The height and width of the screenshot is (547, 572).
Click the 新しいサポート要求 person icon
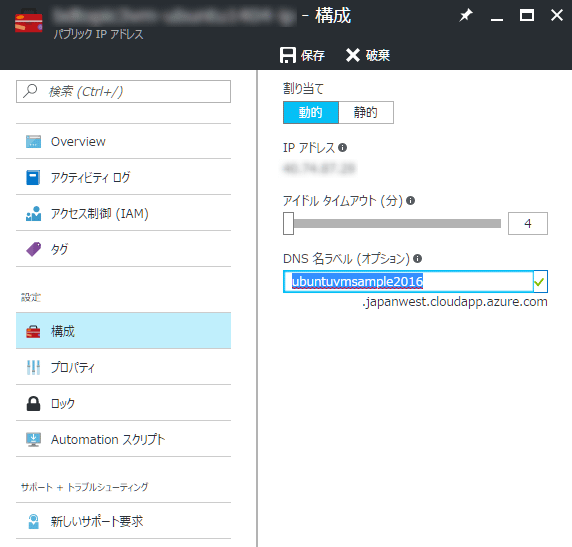pos(33,521)
